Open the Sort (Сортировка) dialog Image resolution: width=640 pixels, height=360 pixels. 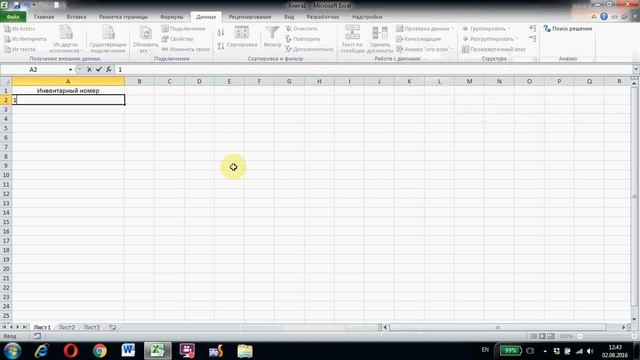point(242,37)
